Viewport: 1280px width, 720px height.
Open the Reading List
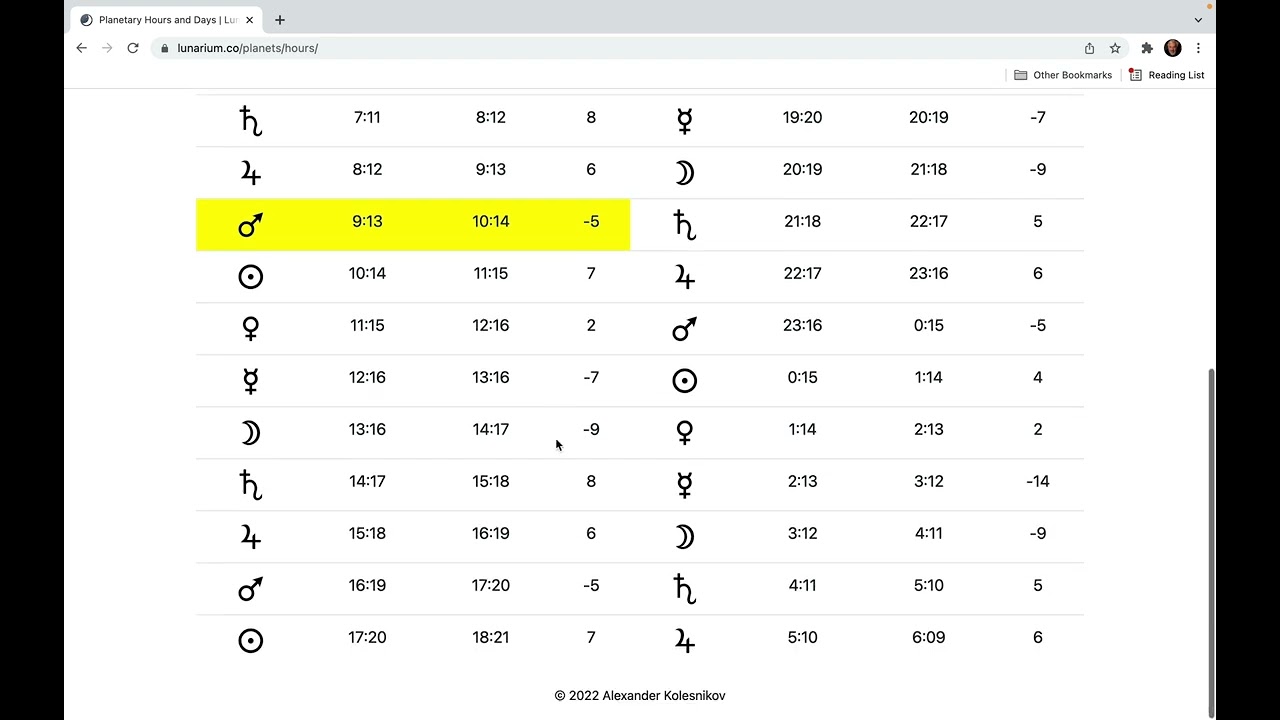tap(1167, 75)
